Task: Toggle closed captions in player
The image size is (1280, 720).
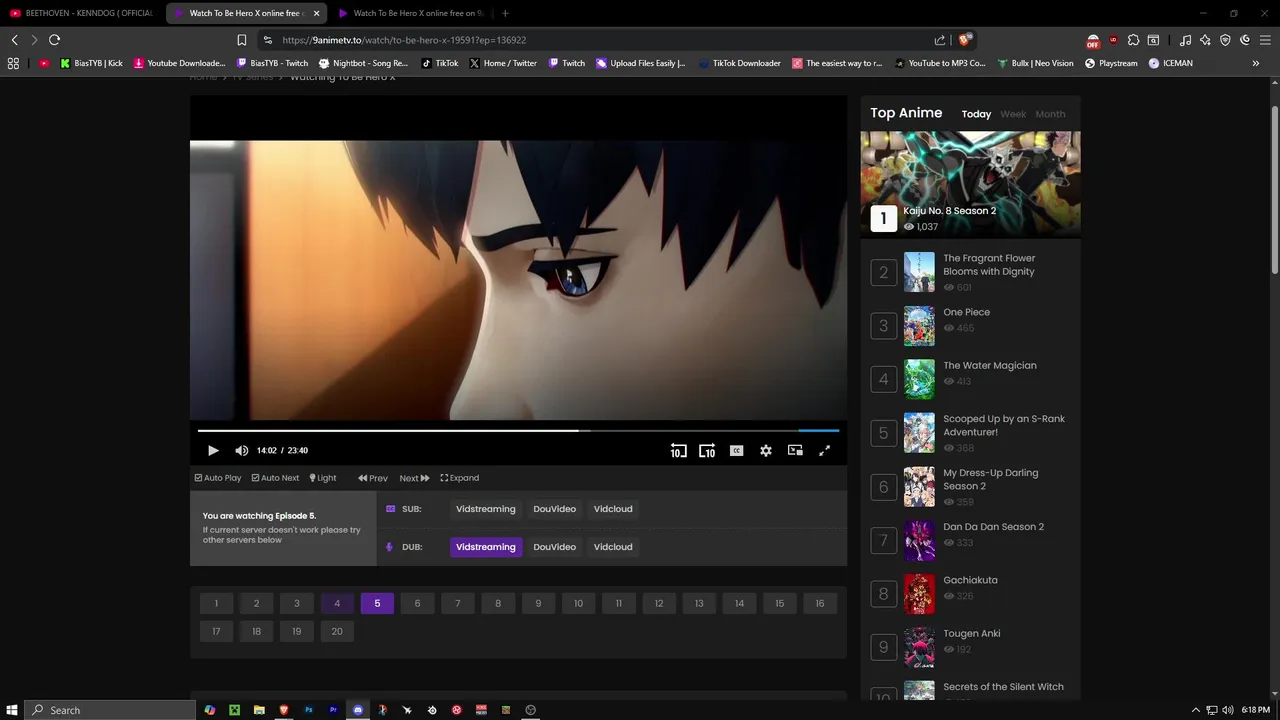Action: 737,451
